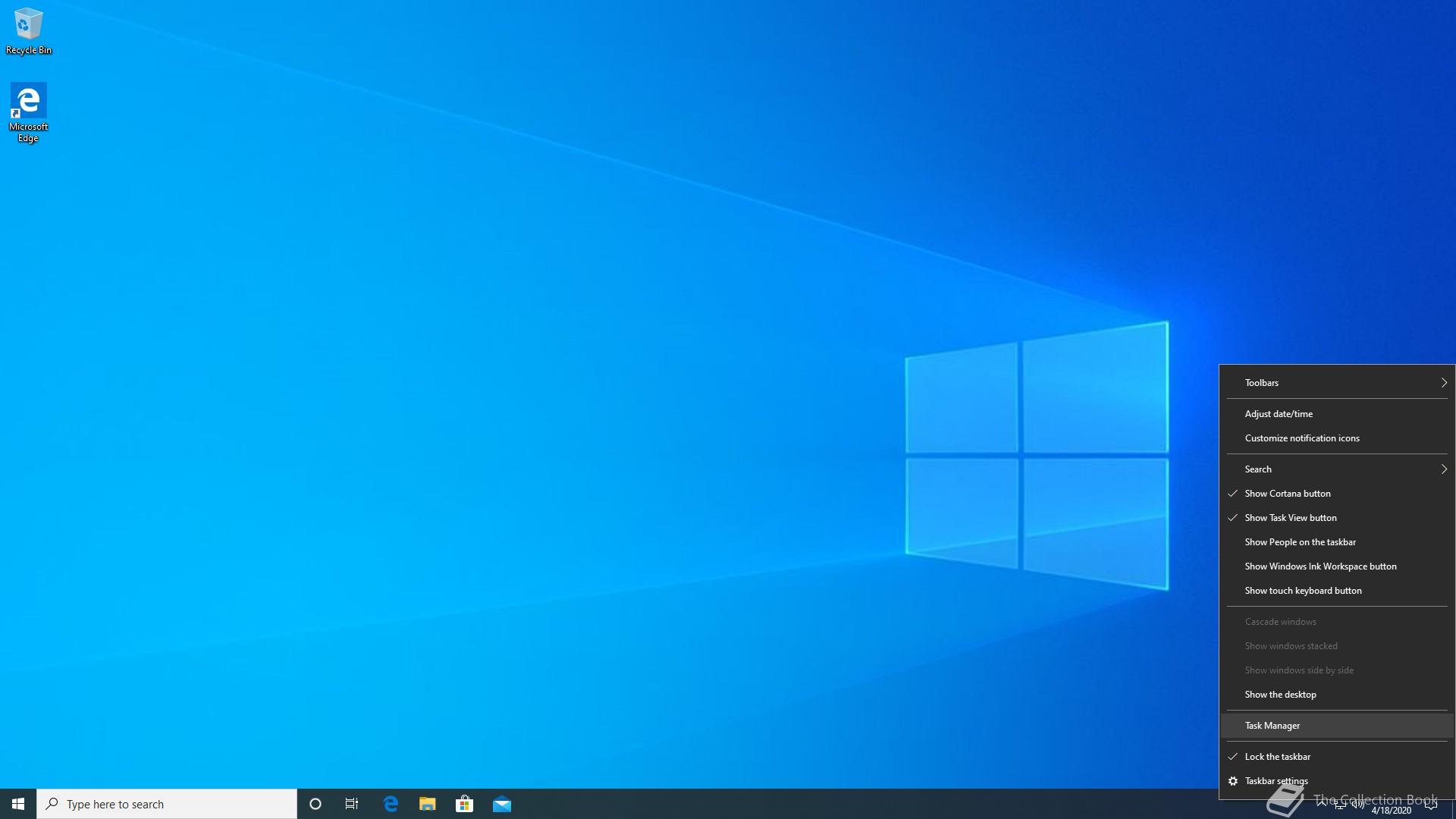Choose Adjust date/time from context menu
The width and height of the screenshot is (1456, 819).
coord(1337,414)
